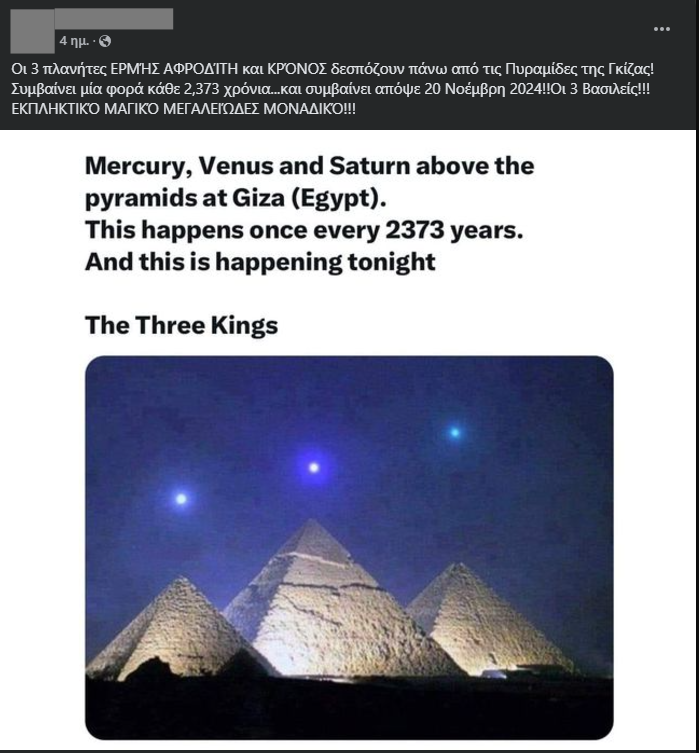
Task: Open the post via the "4 ημ." timestamp
Action: tap(74, 41)
